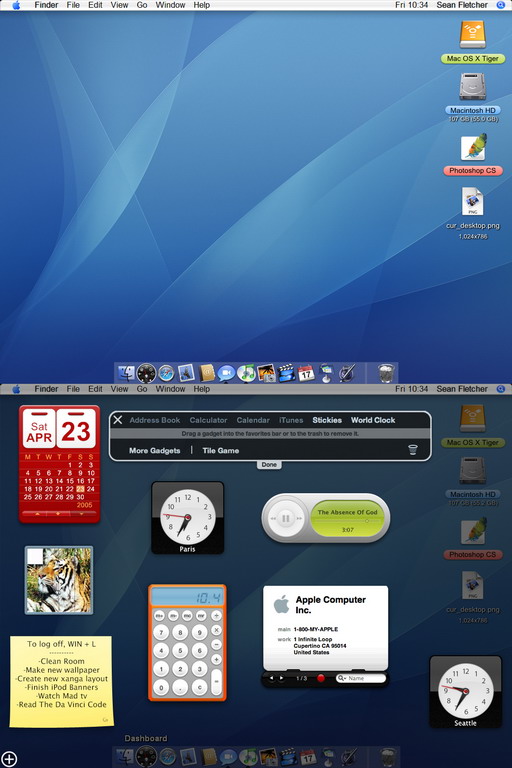This screenshot has width=512, height=768.
Task: Click iTunes widget song progress slider
Action: 347,521
